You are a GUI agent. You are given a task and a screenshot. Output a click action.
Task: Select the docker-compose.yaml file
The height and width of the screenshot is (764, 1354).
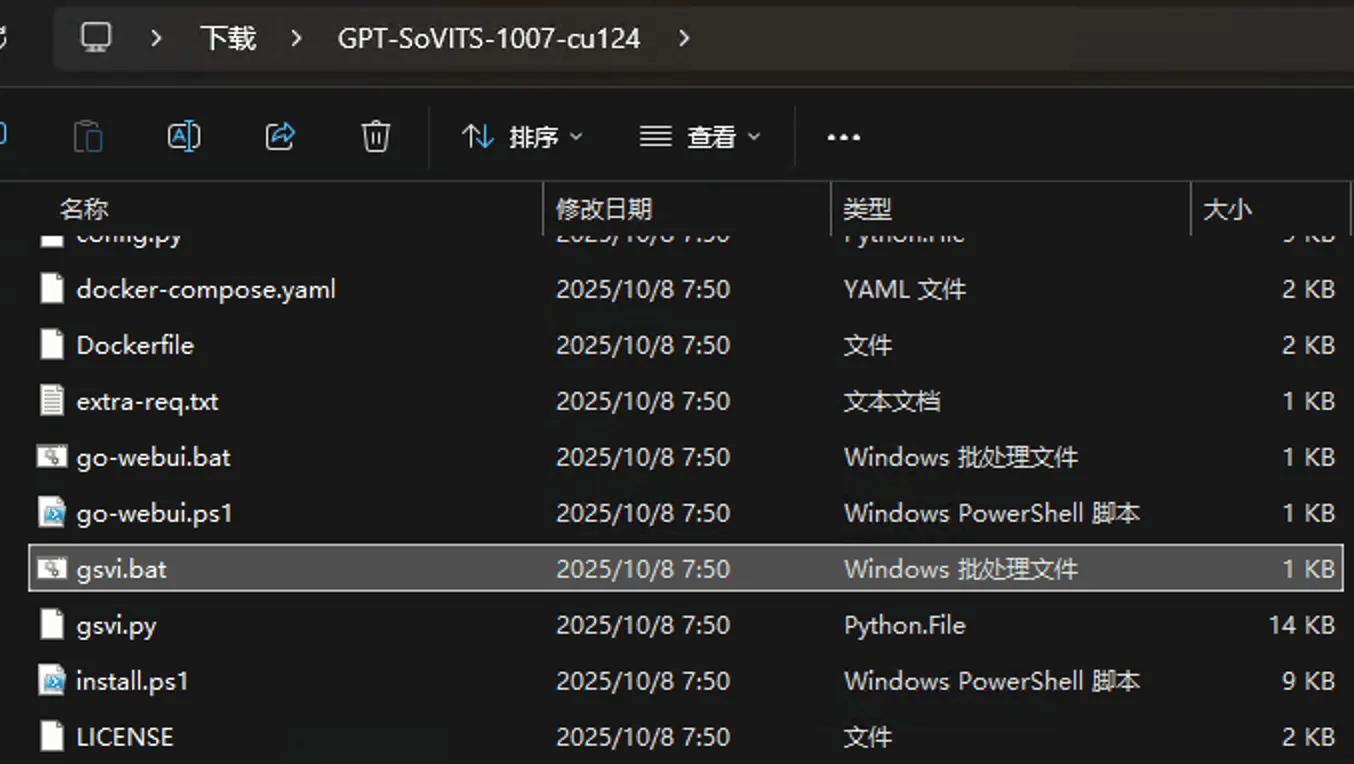pos(206,290)
